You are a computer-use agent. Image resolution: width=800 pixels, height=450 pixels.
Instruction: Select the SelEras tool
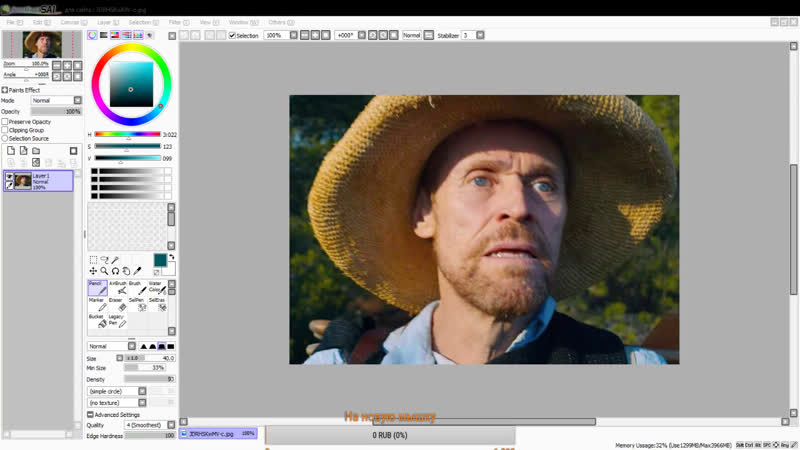tap(157, 305)
